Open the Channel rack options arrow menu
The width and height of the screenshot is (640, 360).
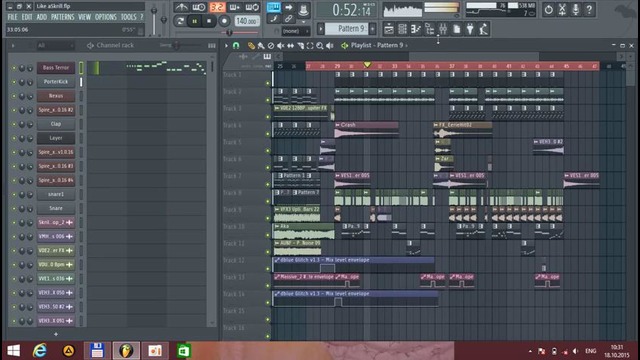(x=13, y=45)
